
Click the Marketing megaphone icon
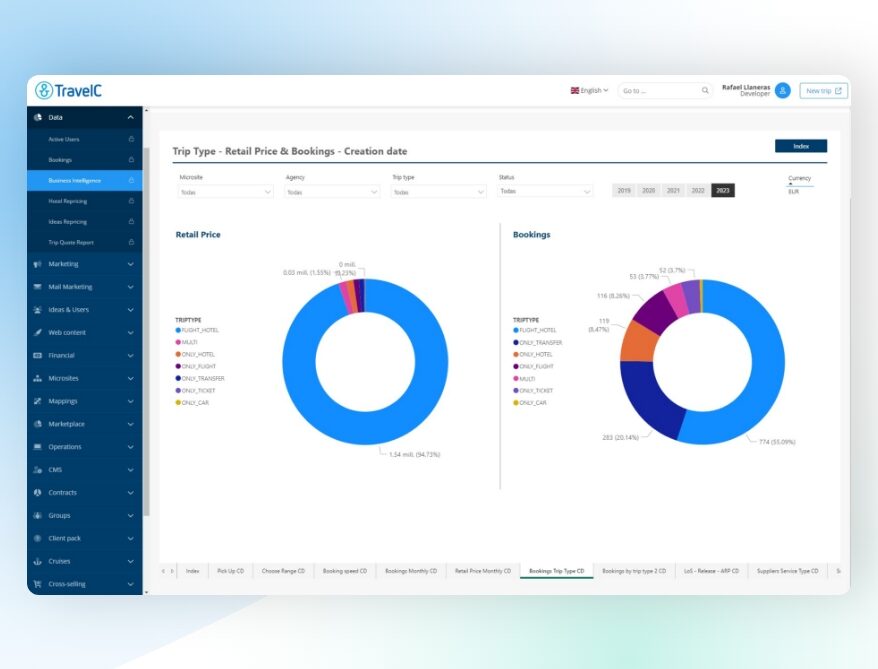pyautogui.click(x=38, y=264)
